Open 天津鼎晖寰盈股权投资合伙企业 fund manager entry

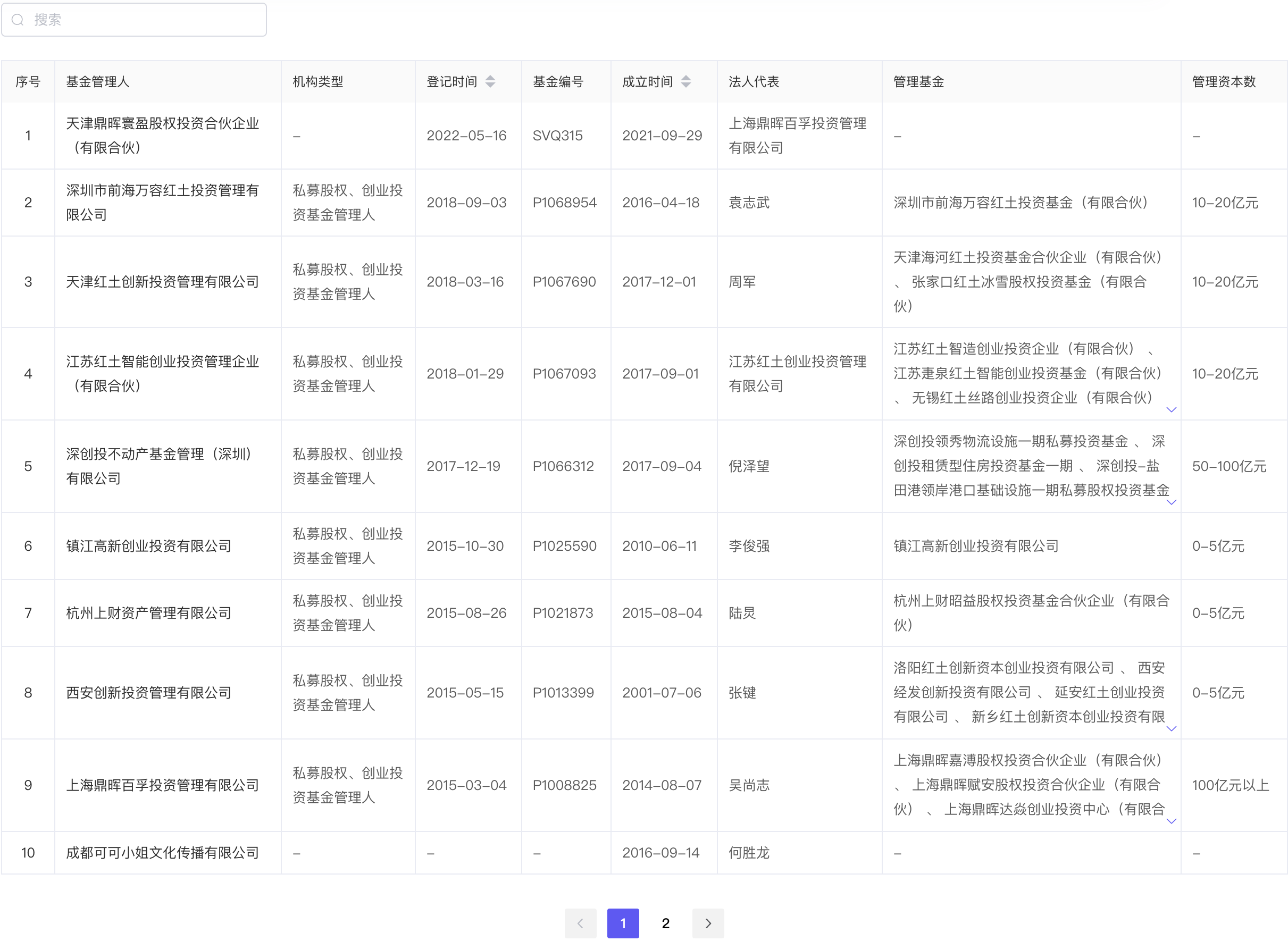[162, 136]
